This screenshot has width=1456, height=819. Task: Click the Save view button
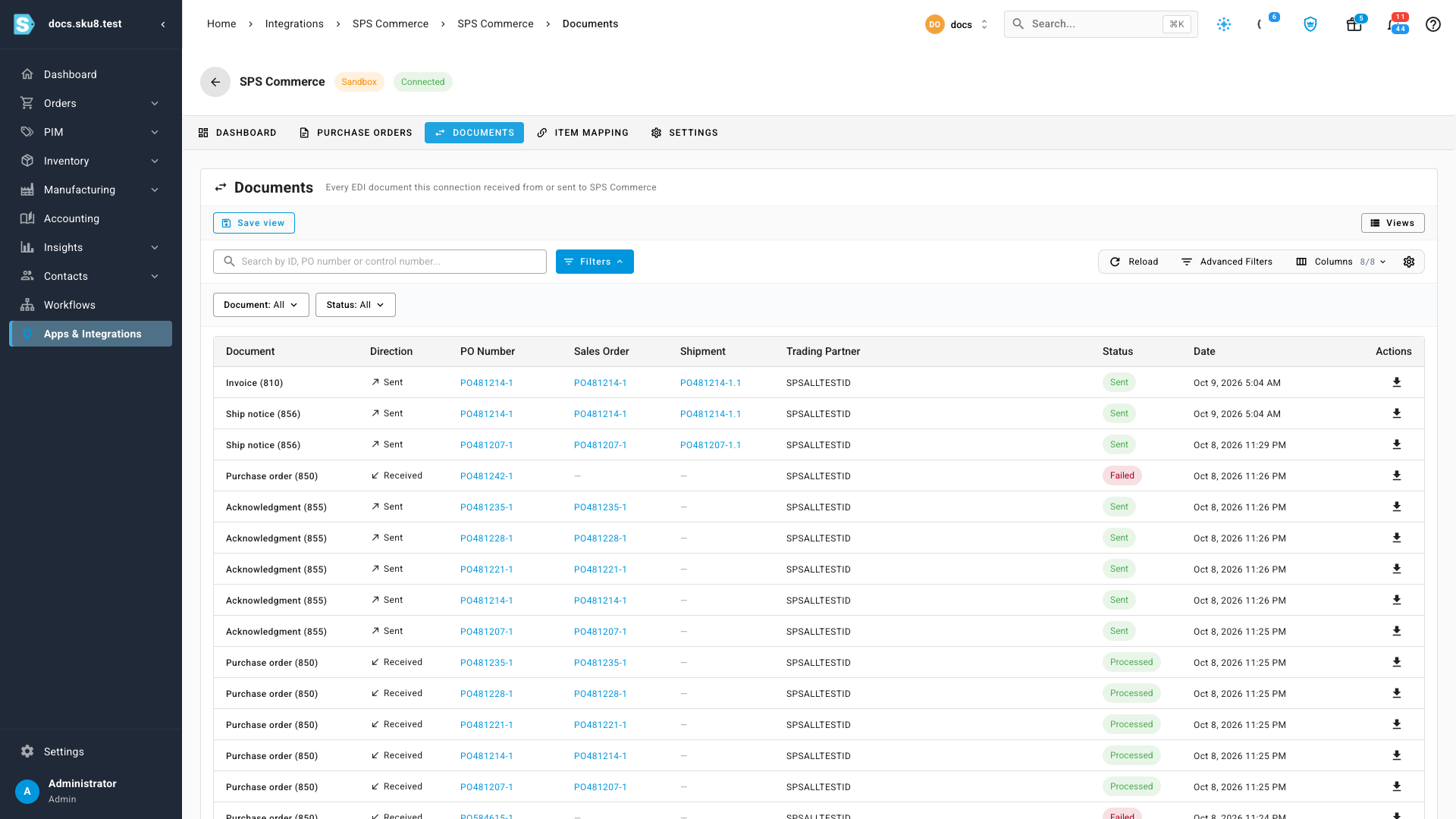[x=253, y=223]
